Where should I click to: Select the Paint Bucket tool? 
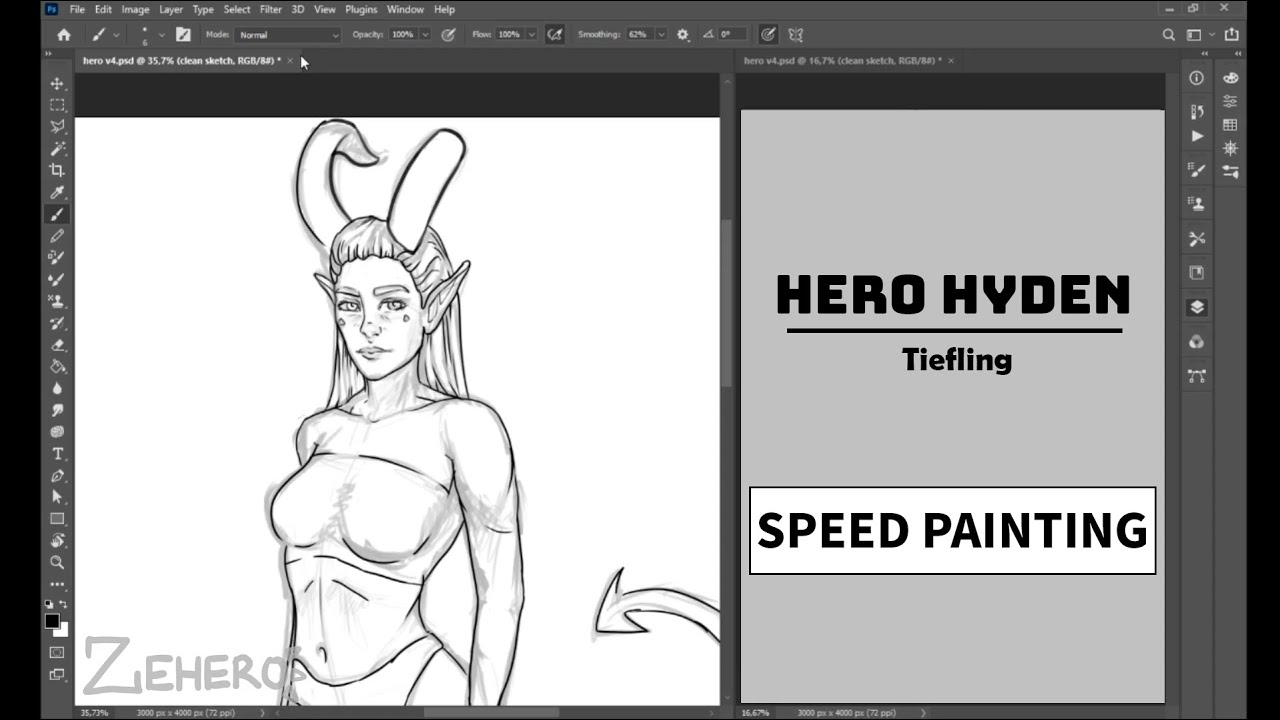[x=57, y=367]
